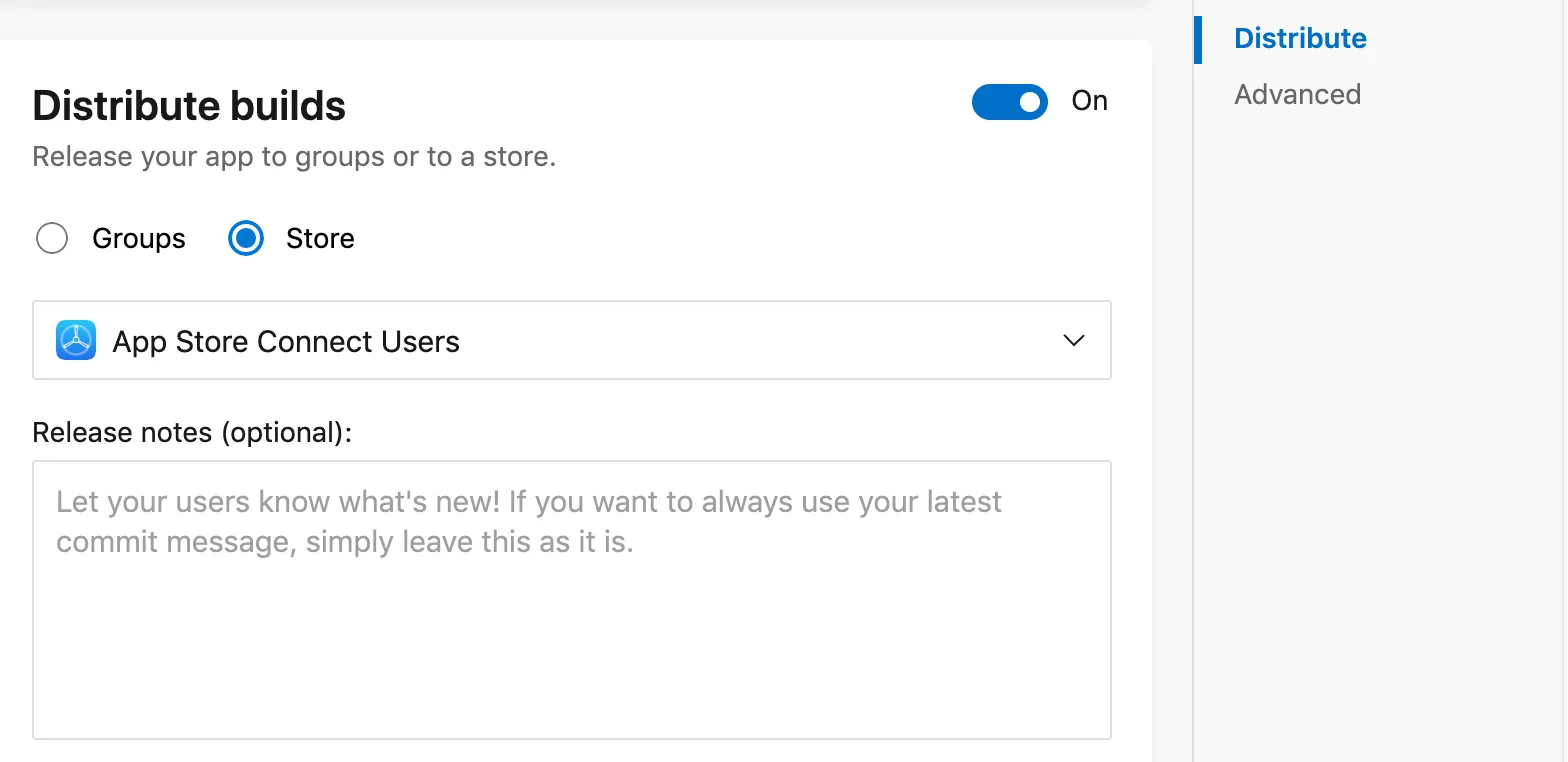The height and width of the screenshot is (762, 1568).
Task: Click the white knob of the toggle
Action: pos(1029,102)
